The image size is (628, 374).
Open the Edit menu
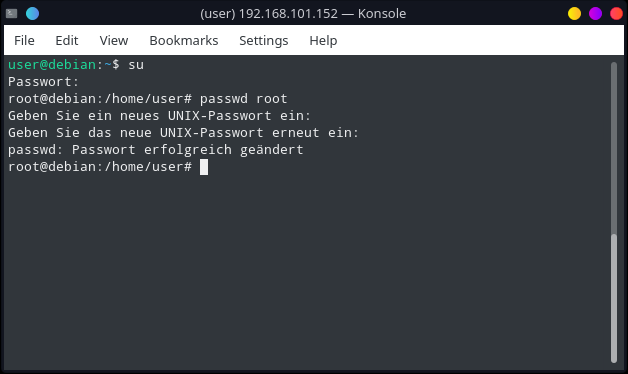[x=66, y=40]
